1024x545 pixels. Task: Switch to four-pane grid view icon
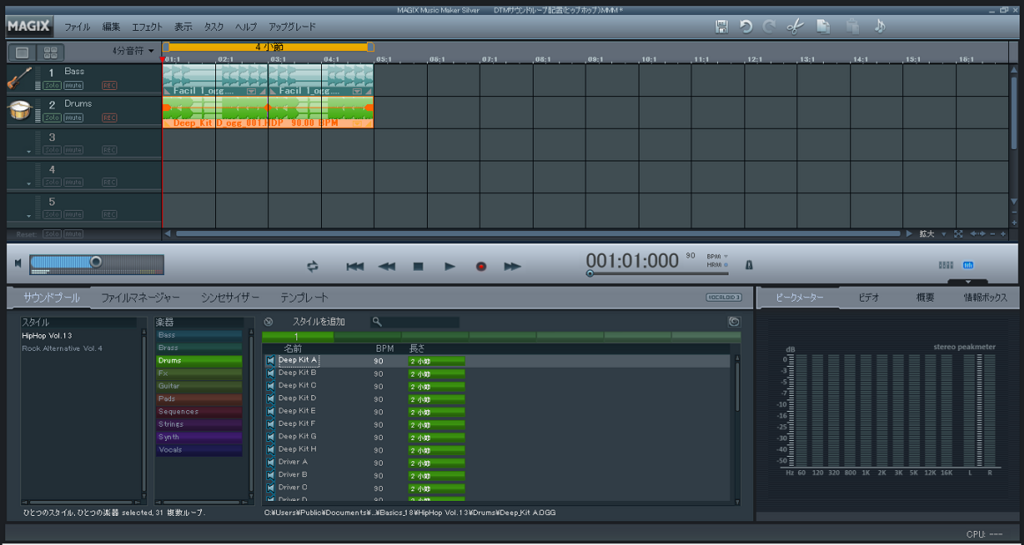[49, 52]
